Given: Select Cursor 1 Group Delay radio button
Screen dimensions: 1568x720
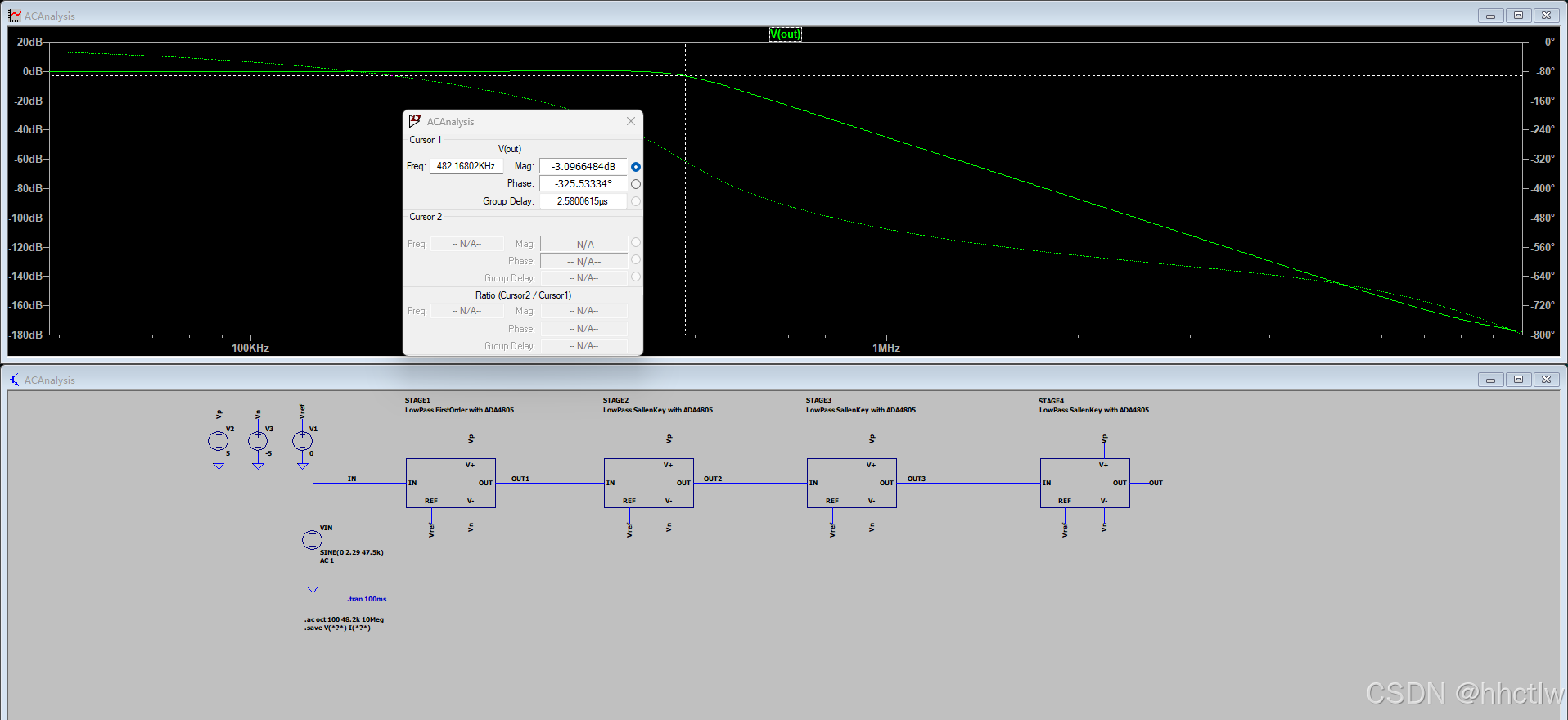Looking at the screenshot, I should [636, 201].
